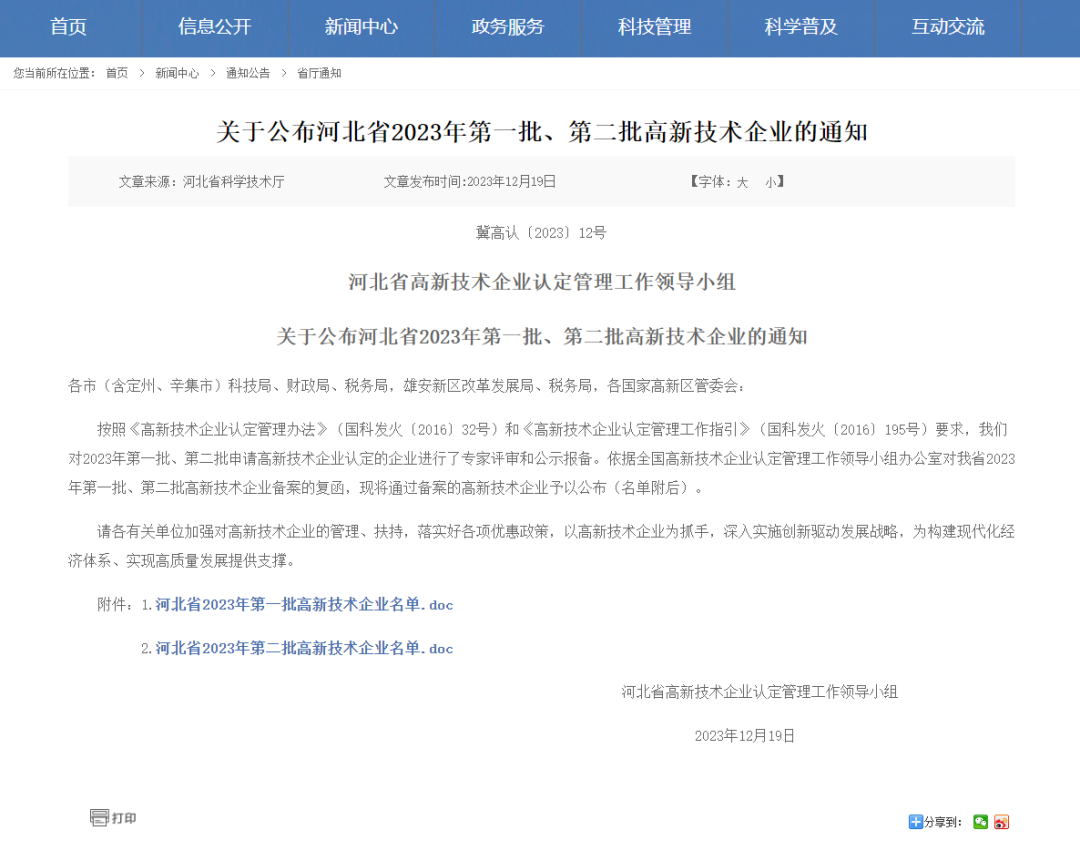
Task: Open the 首页 navigation menu item
Action: pyautogui.click(x=69, y=27)
